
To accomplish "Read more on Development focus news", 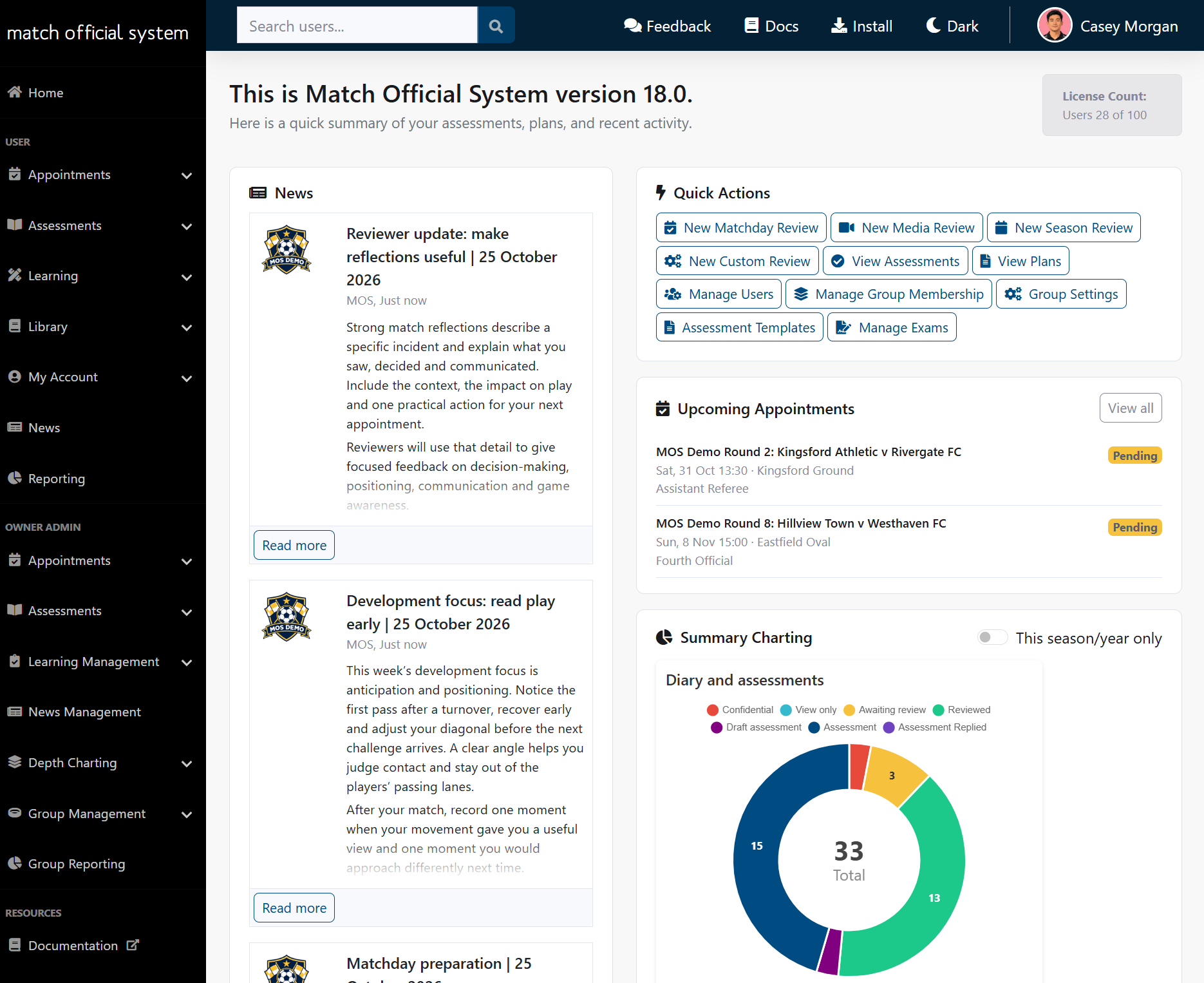I will (x=294, y=908).
